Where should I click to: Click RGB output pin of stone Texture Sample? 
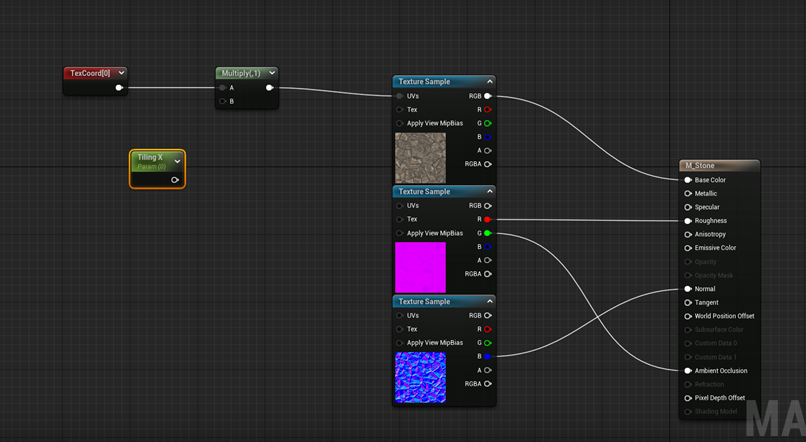point(488,96)
